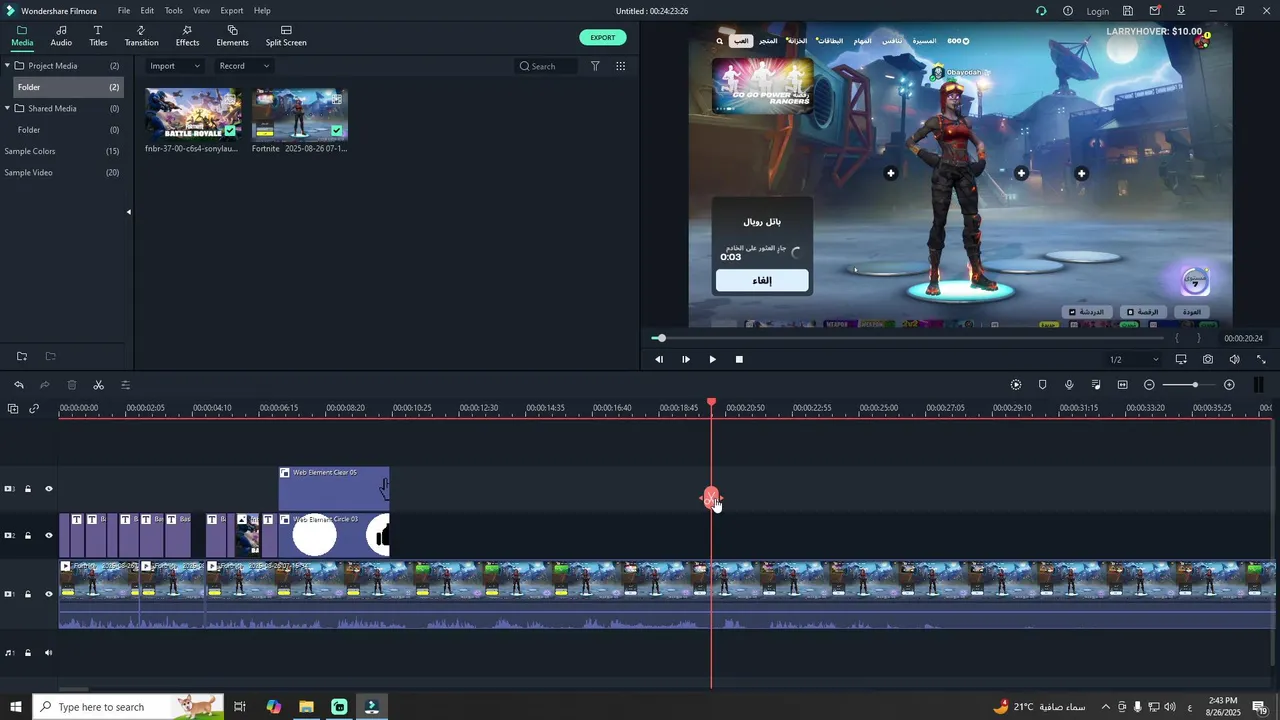Open the Edit adjust sliders icon
The height and width of the screenshot is (720, 1280).
tap(125, 385)
